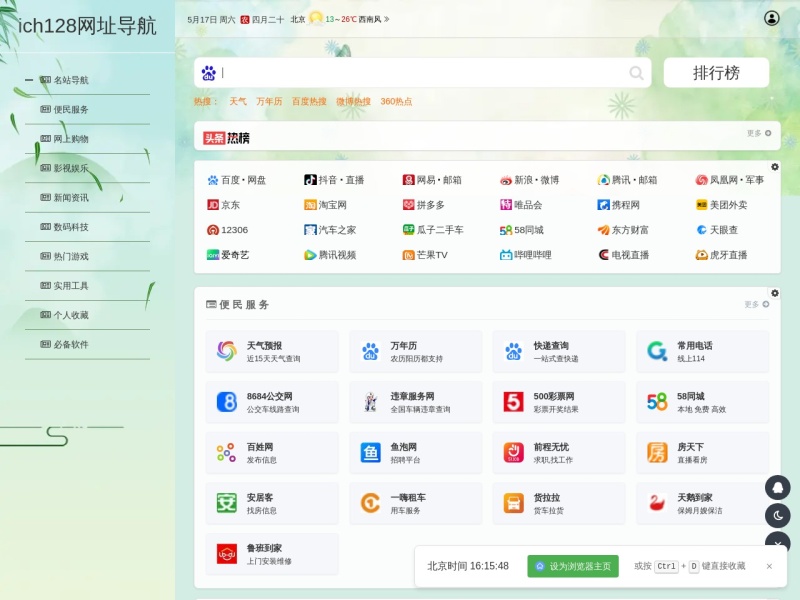800x600 pixels.
Task: Open the 百度·网盘 link
Action: point(237,180)
